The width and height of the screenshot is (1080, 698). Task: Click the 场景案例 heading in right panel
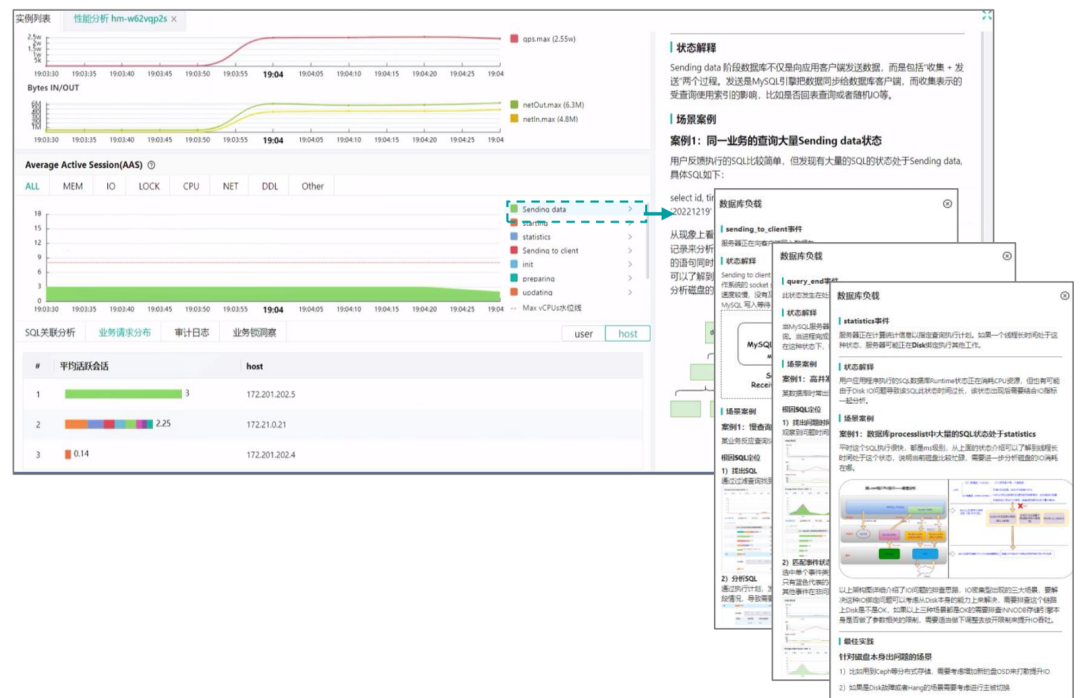[x=696, y=119]
